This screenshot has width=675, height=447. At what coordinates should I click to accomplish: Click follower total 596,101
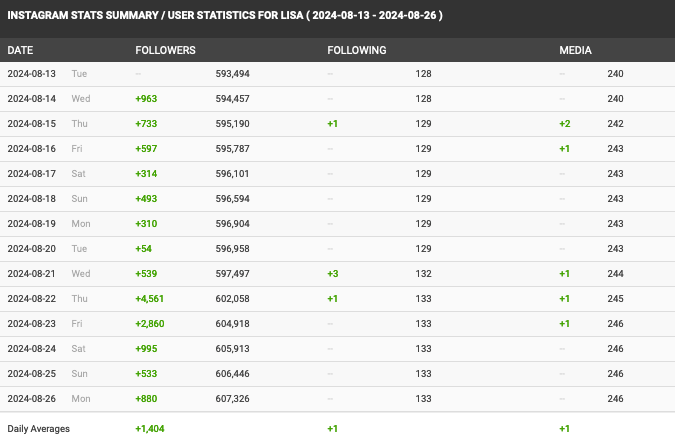(x=232, y=174)
